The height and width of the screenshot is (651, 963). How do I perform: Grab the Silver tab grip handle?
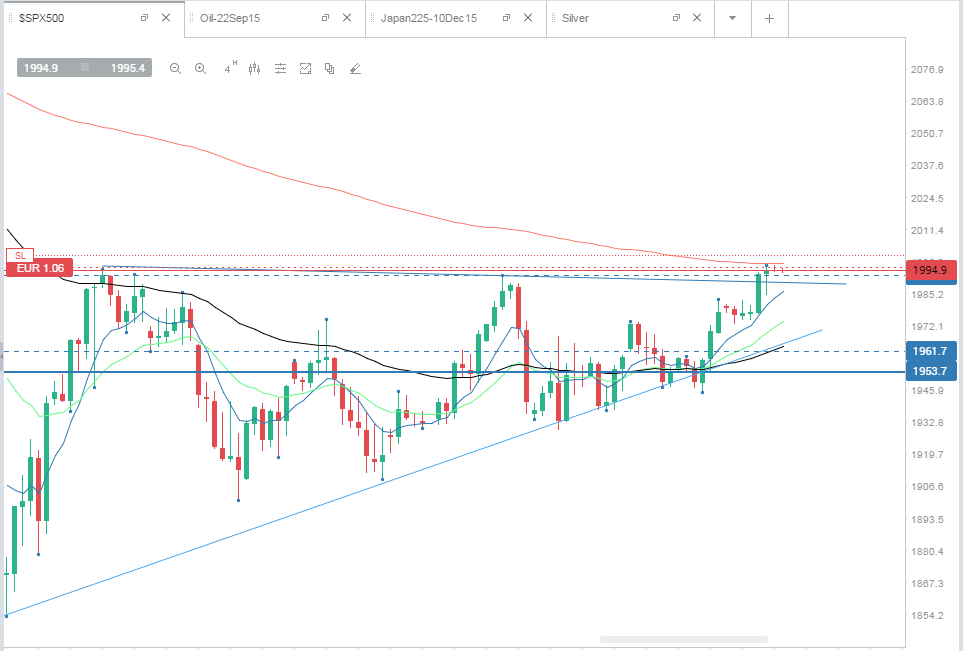[x=553, y=18]
